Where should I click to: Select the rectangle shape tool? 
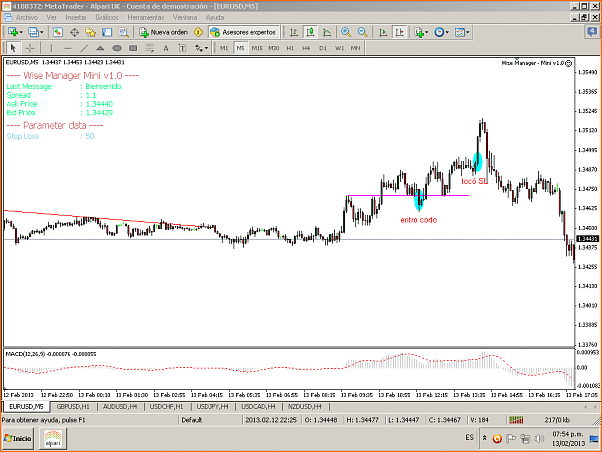click(133, 48)
